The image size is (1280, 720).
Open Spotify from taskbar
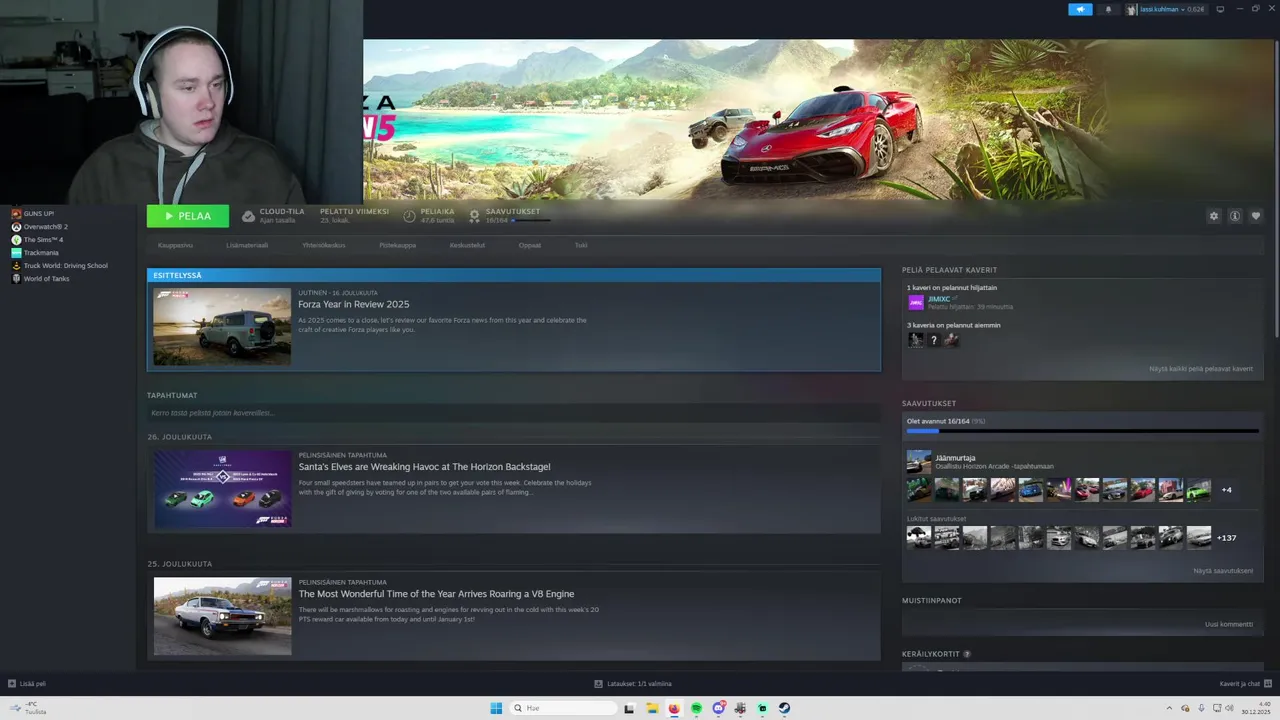pos(696,708)
